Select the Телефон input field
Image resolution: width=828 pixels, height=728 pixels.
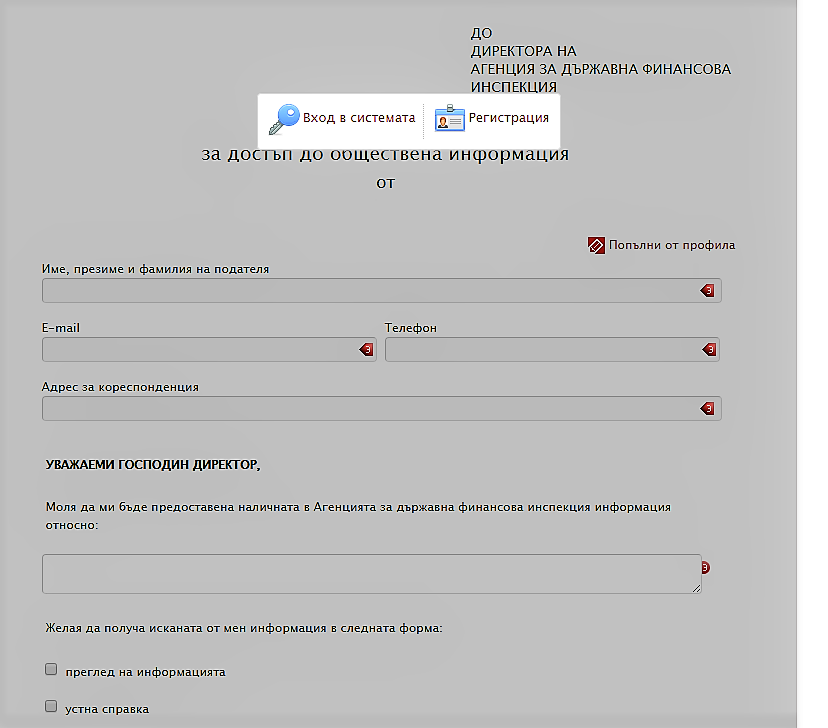540,349
